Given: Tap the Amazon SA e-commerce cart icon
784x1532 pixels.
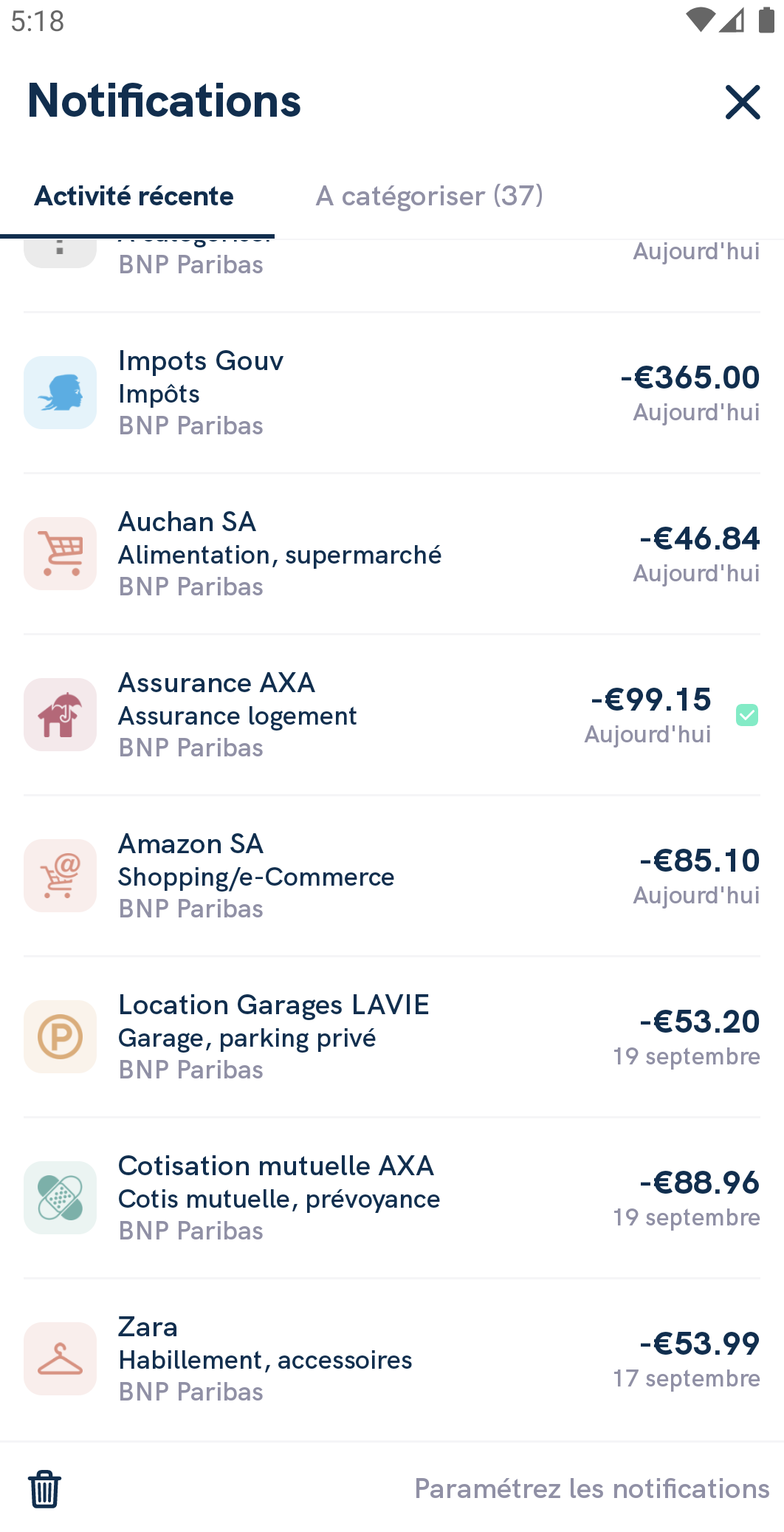Looking at the screenshot, I should pos(60,875).
